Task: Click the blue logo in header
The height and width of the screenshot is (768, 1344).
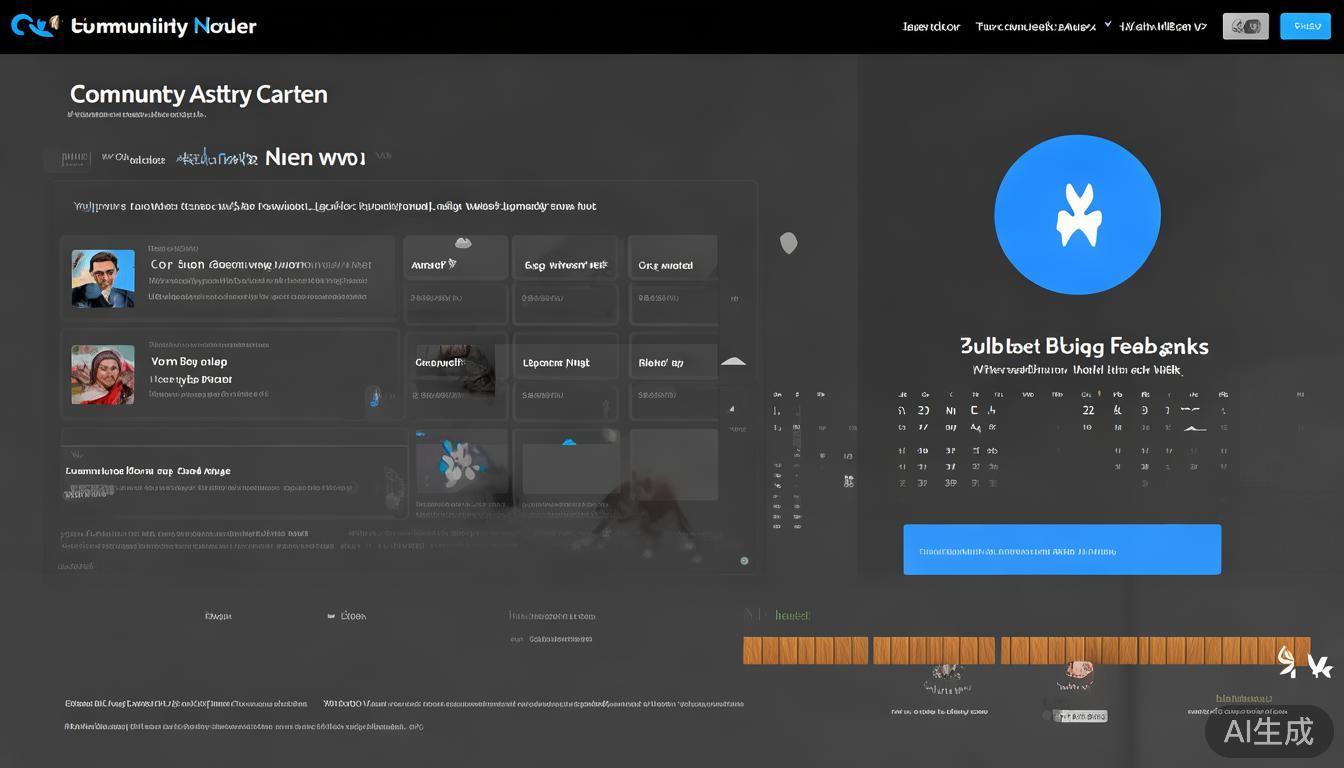Action: 35,25
